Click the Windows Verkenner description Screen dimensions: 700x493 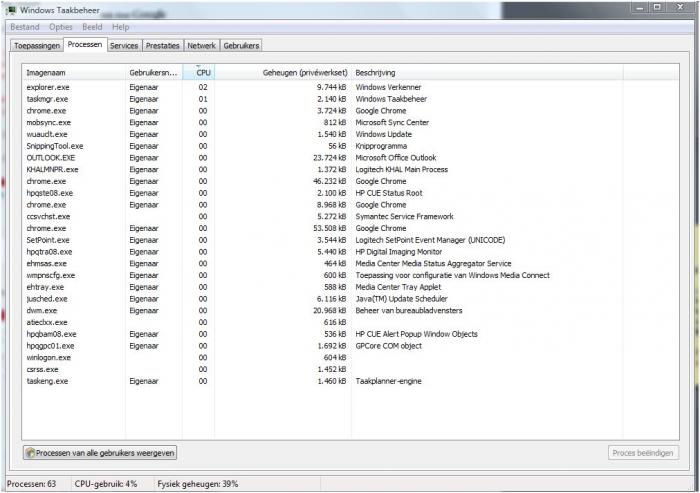[x=388, y=87]
